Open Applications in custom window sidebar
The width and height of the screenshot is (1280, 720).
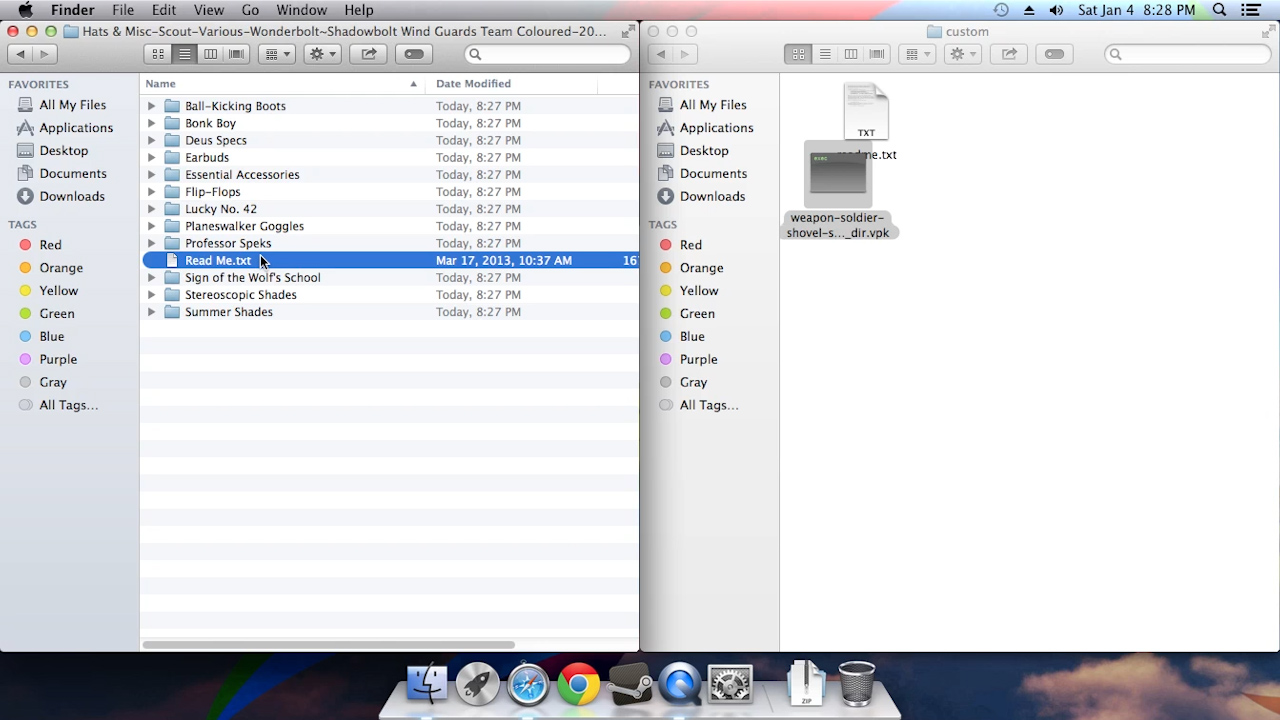coord(716,128)
